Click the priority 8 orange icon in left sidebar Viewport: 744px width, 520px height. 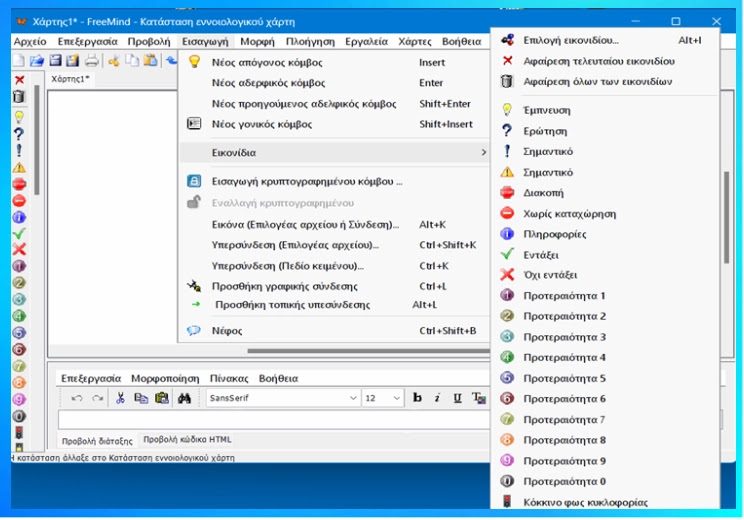coord(19,382)
